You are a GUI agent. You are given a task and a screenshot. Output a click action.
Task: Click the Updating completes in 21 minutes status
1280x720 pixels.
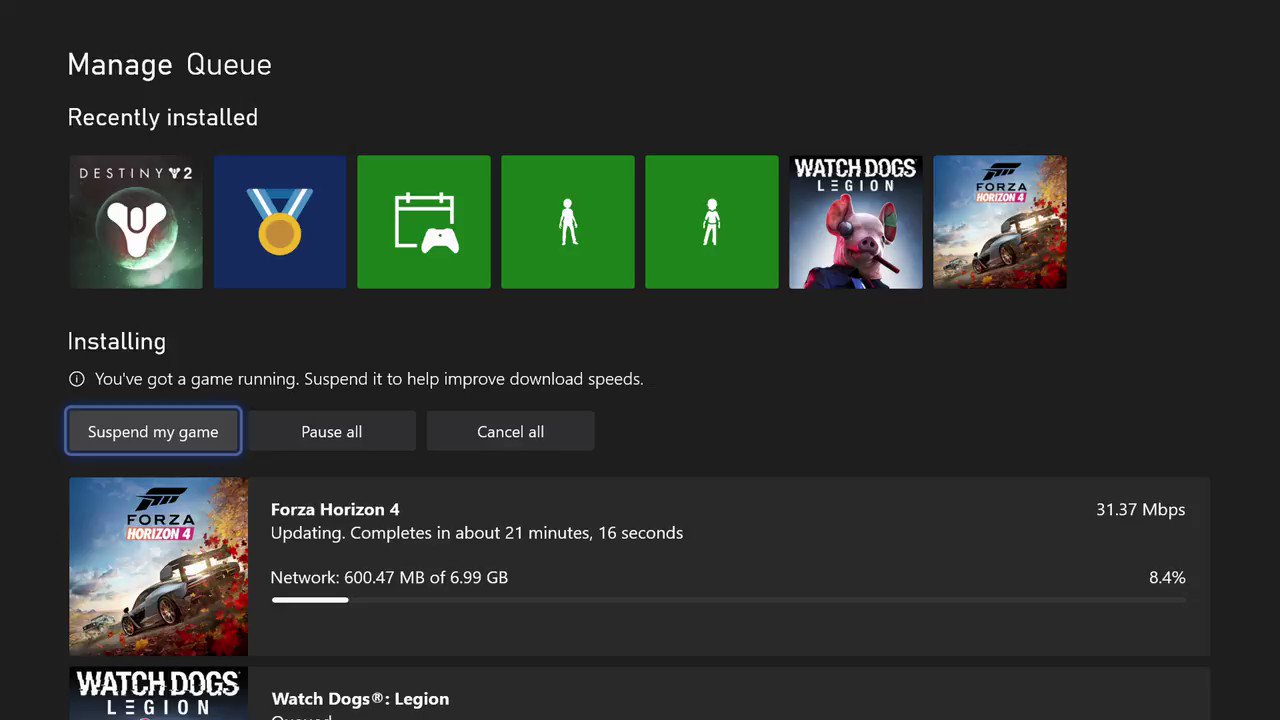click(x=477, y=533)
